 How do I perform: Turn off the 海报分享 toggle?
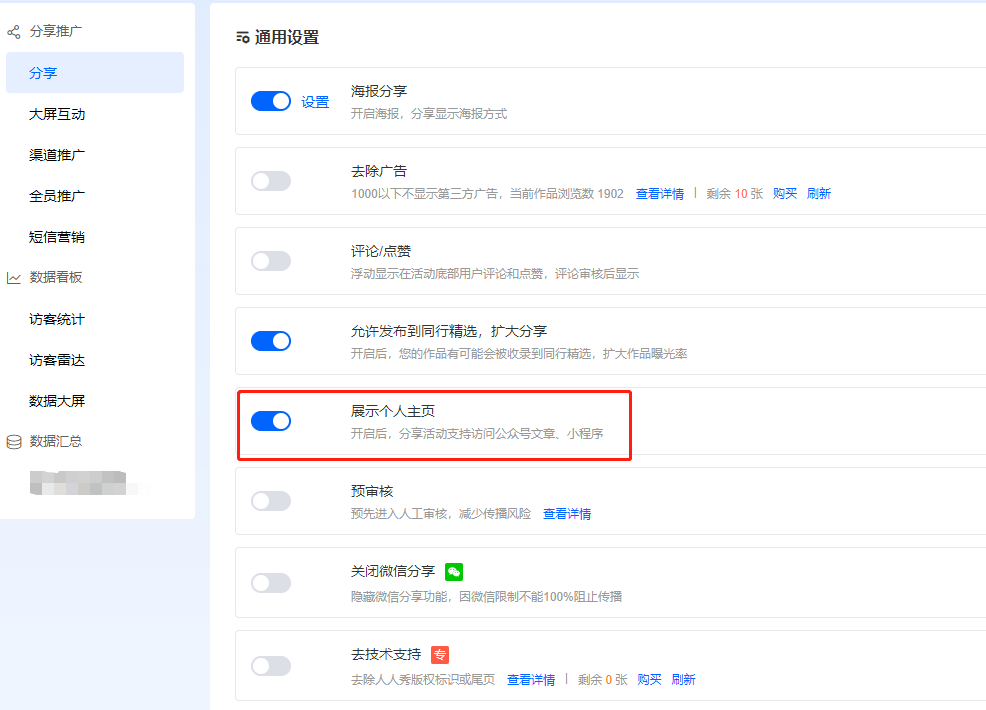271,101
